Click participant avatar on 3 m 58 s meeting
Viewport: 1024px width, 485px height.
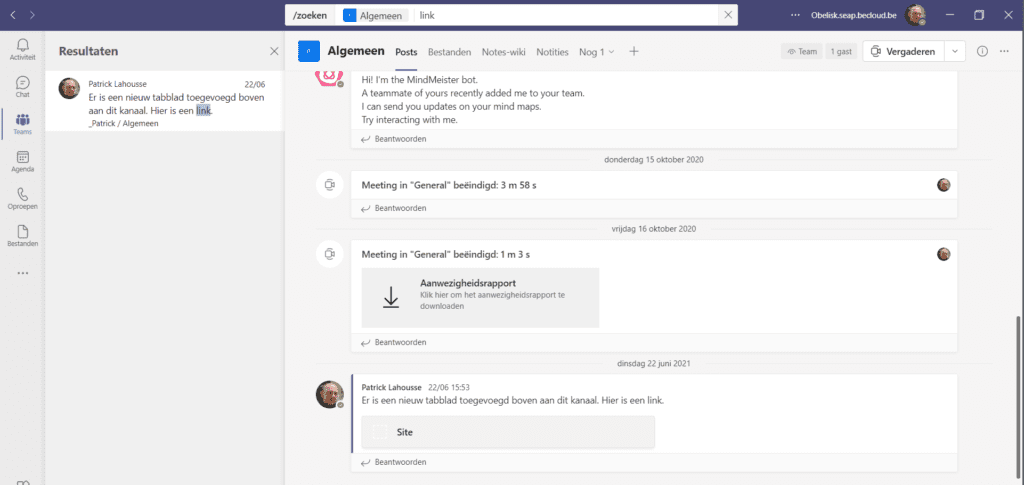(944, 185)
